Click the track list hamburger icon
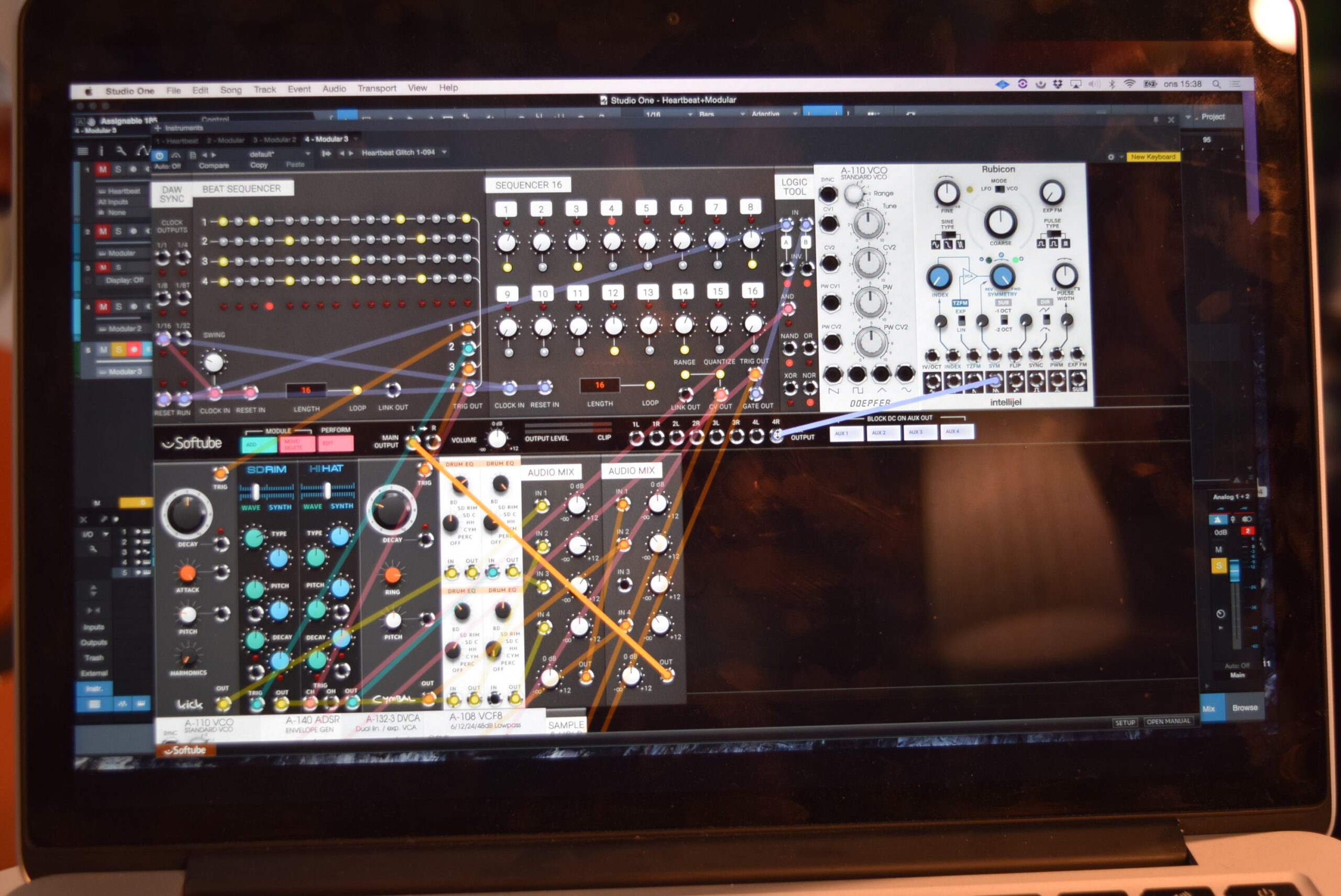The width and height of the screenshot is (1341, 896). click(83, 151)
